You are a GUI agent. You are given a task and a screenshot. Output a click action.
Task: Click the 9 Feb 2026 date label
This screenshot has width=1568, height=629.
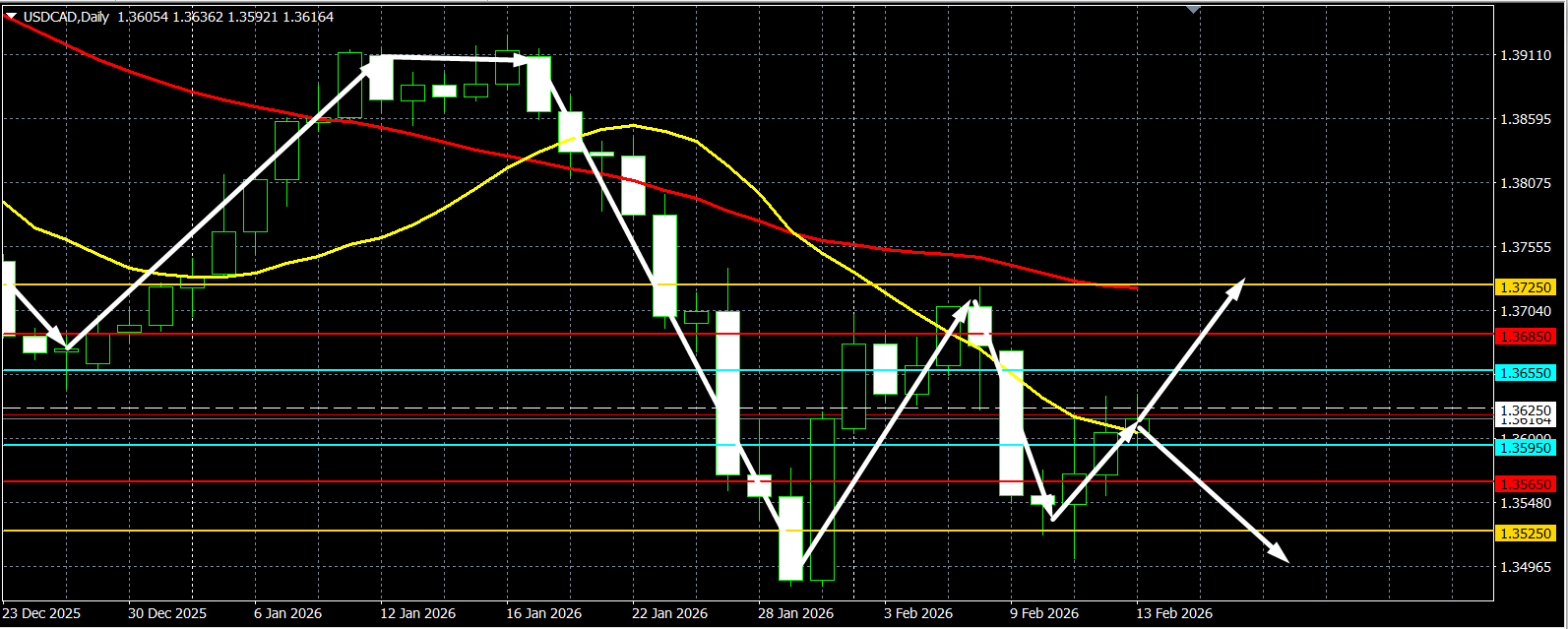tap(1044, 613)
